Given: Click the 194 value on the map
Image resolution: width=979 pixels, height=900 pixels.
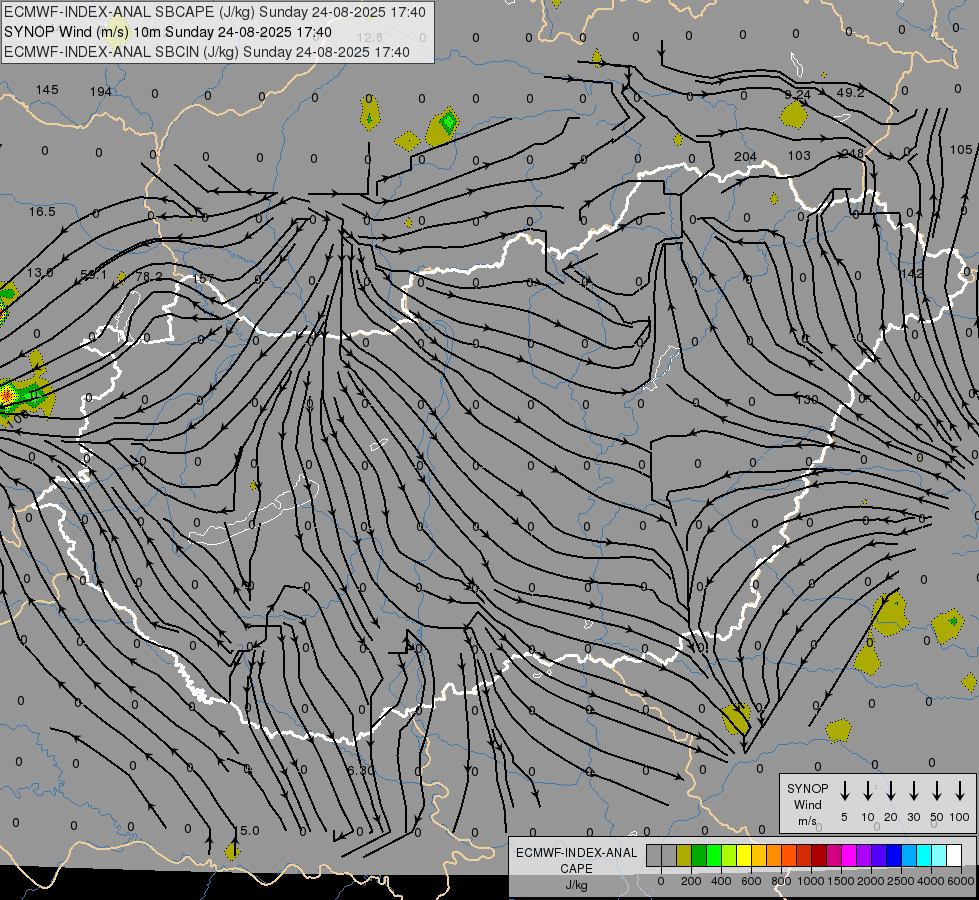Looking at the screenshot, I should pos(101,92).
